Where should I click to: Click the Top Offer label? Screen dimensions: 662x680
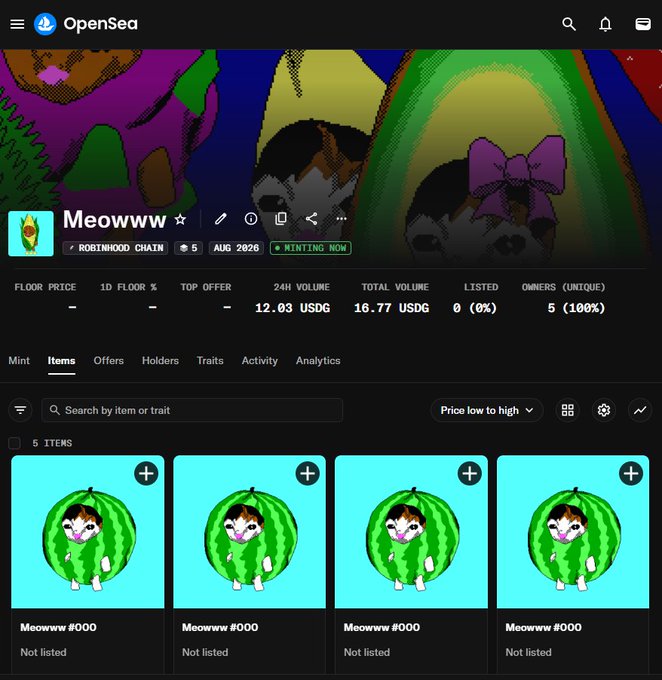point(206,287)
